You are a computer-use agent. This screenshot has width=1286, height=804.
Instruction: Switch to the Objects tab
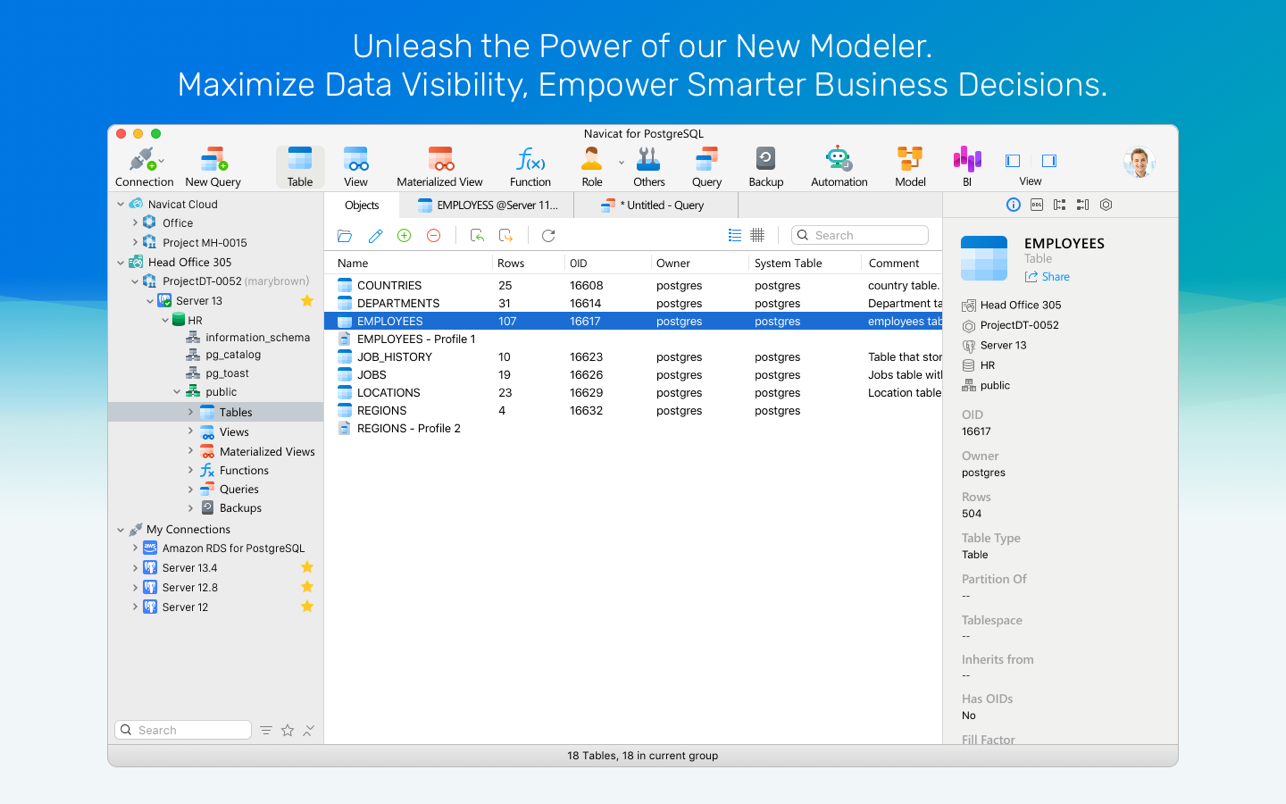tap(362, 205)
